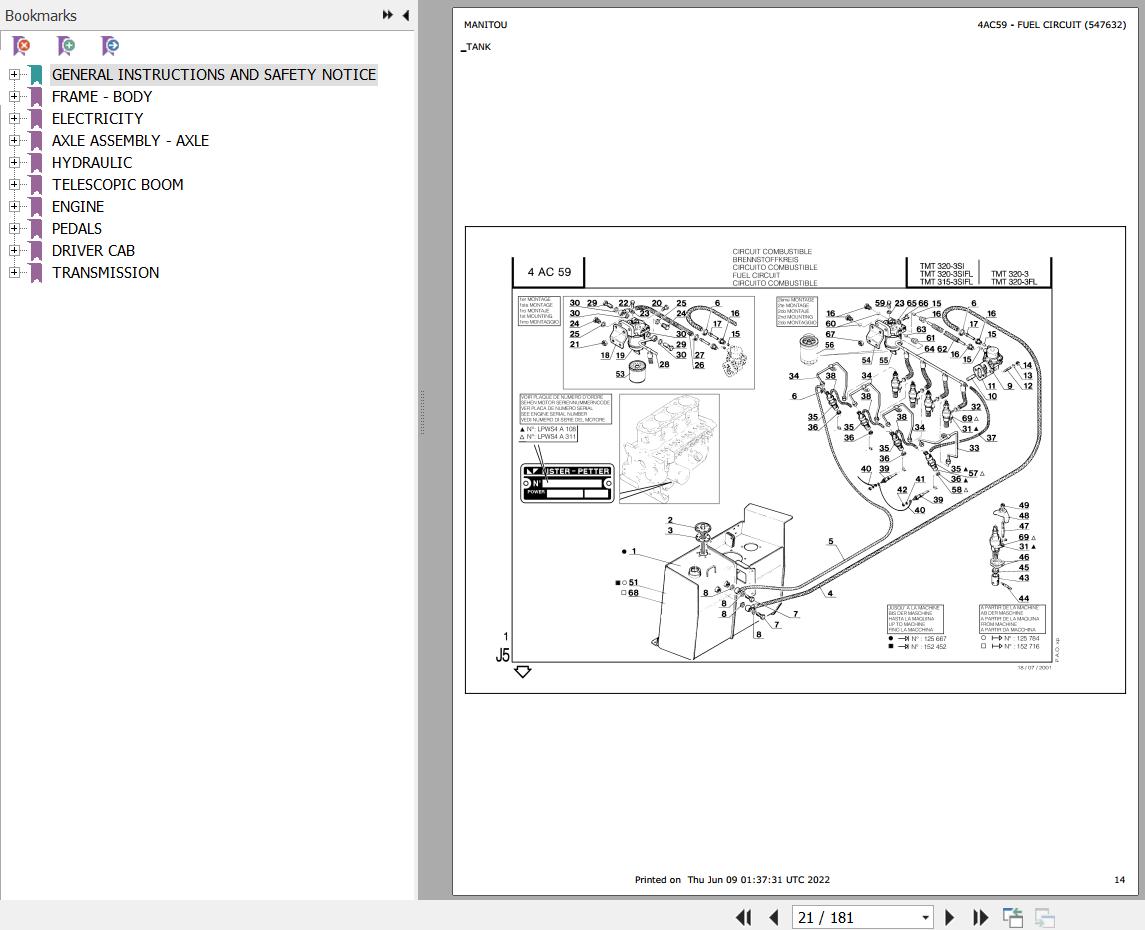Expand the ELECTRICITY bookmark node
The width and height of the screenshot is (1145, 930).
14,118
